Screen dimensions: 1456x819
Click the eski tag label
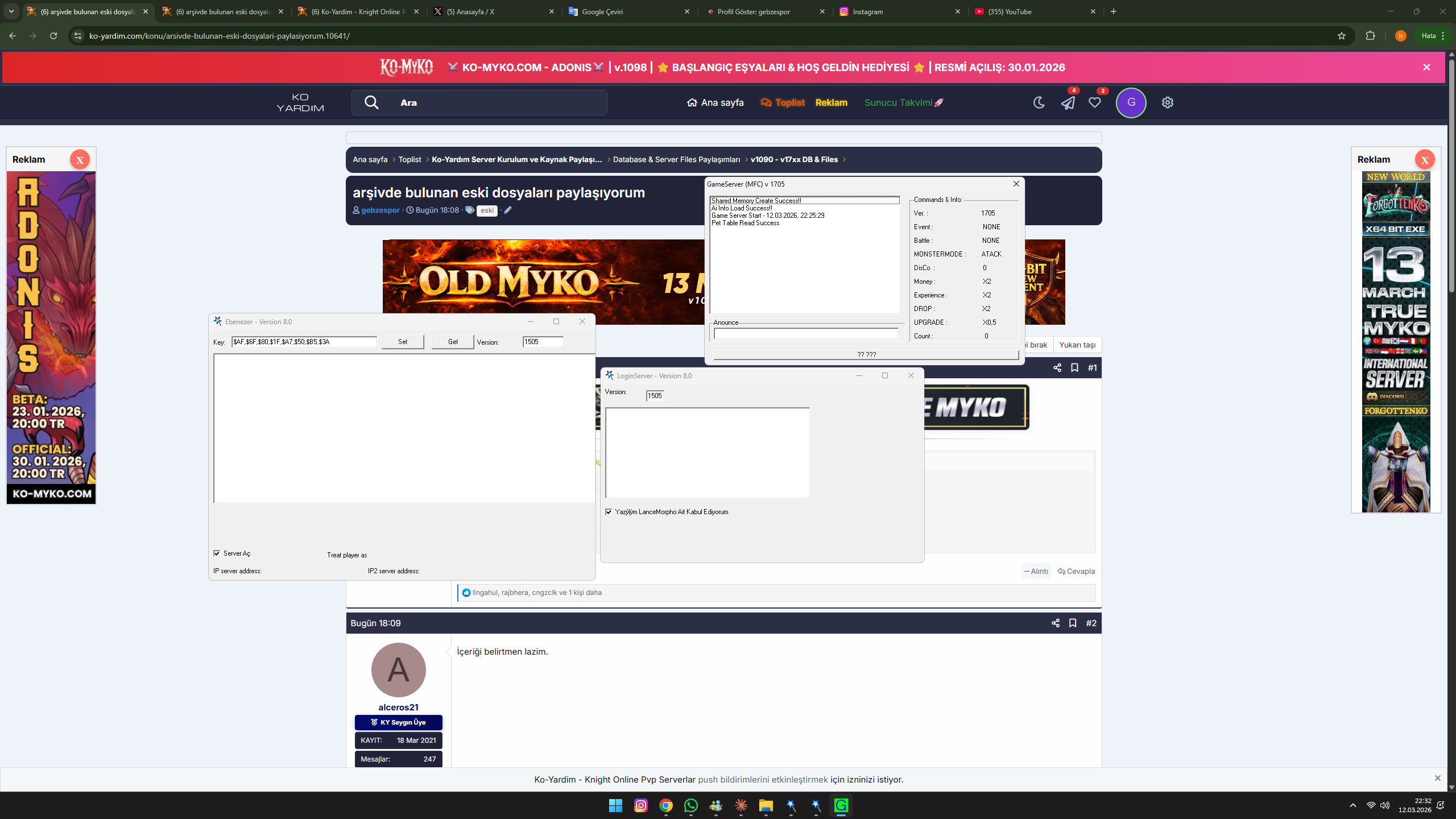pos(487,210)
